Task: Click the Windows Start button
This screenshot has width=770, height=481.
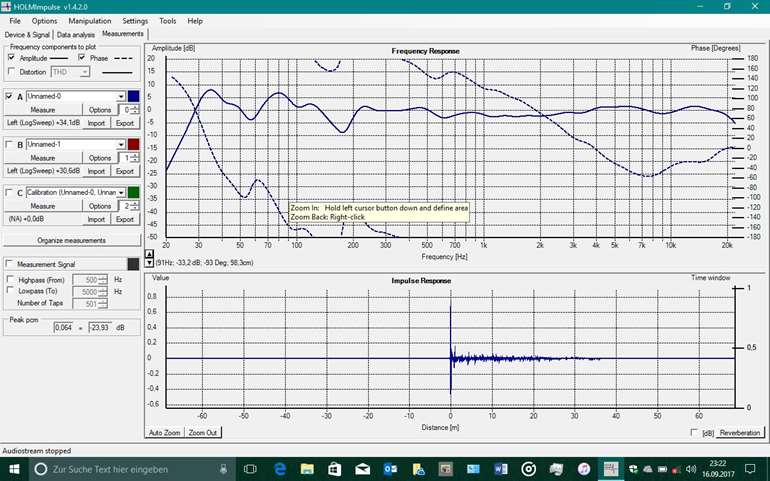Action: pyautogui.click(x=14, y=468)
